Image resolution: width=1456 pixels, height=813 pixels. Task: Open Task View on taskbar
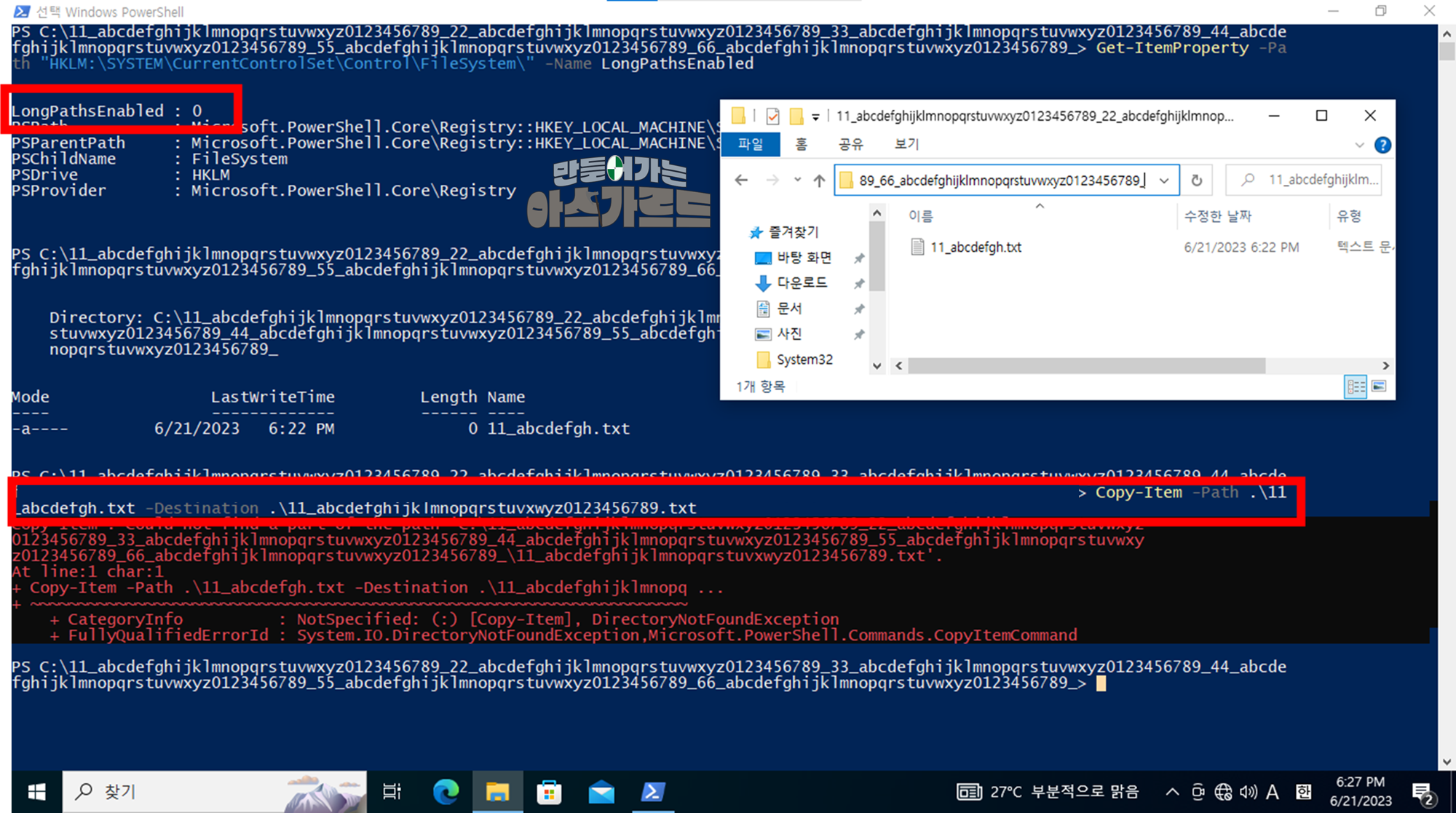pyautogui.click(x=392, y=791)
